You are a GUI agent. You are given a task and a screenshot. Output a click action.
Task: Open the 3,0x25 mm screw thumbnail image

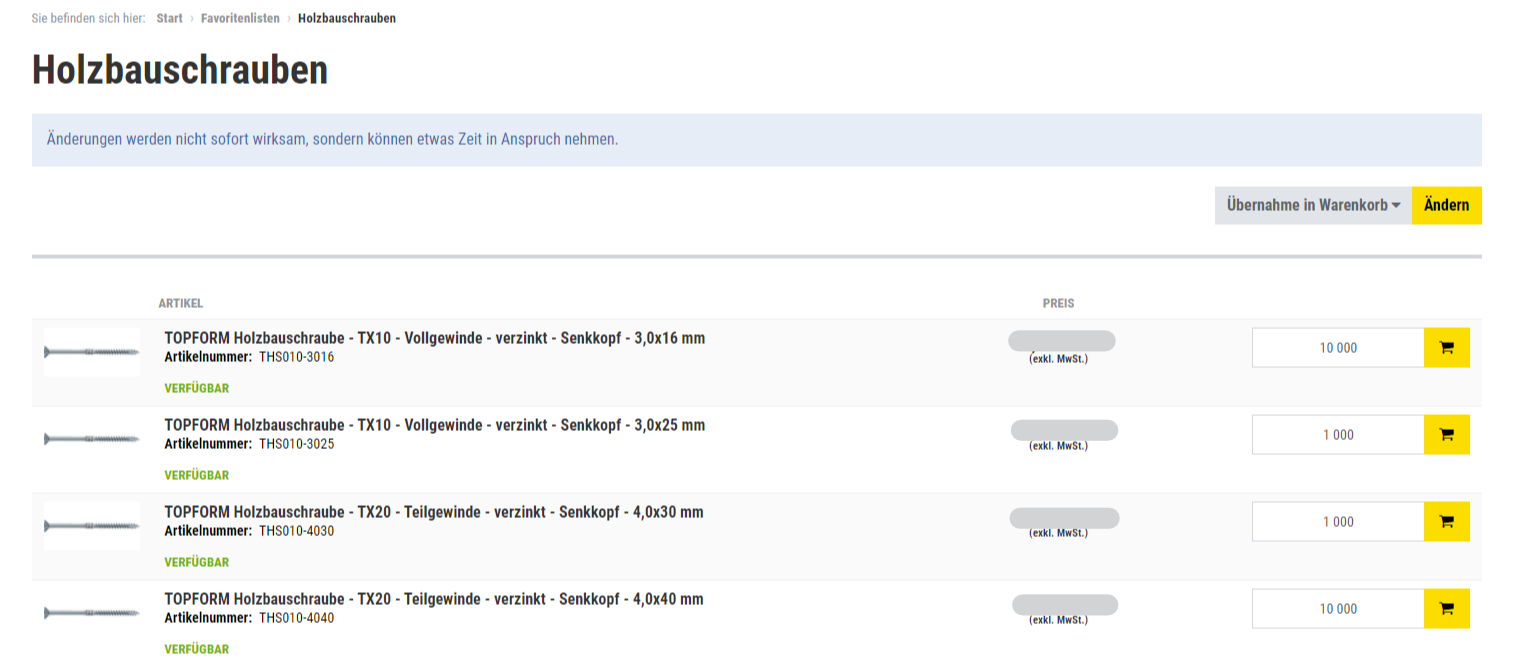(92, 439)
